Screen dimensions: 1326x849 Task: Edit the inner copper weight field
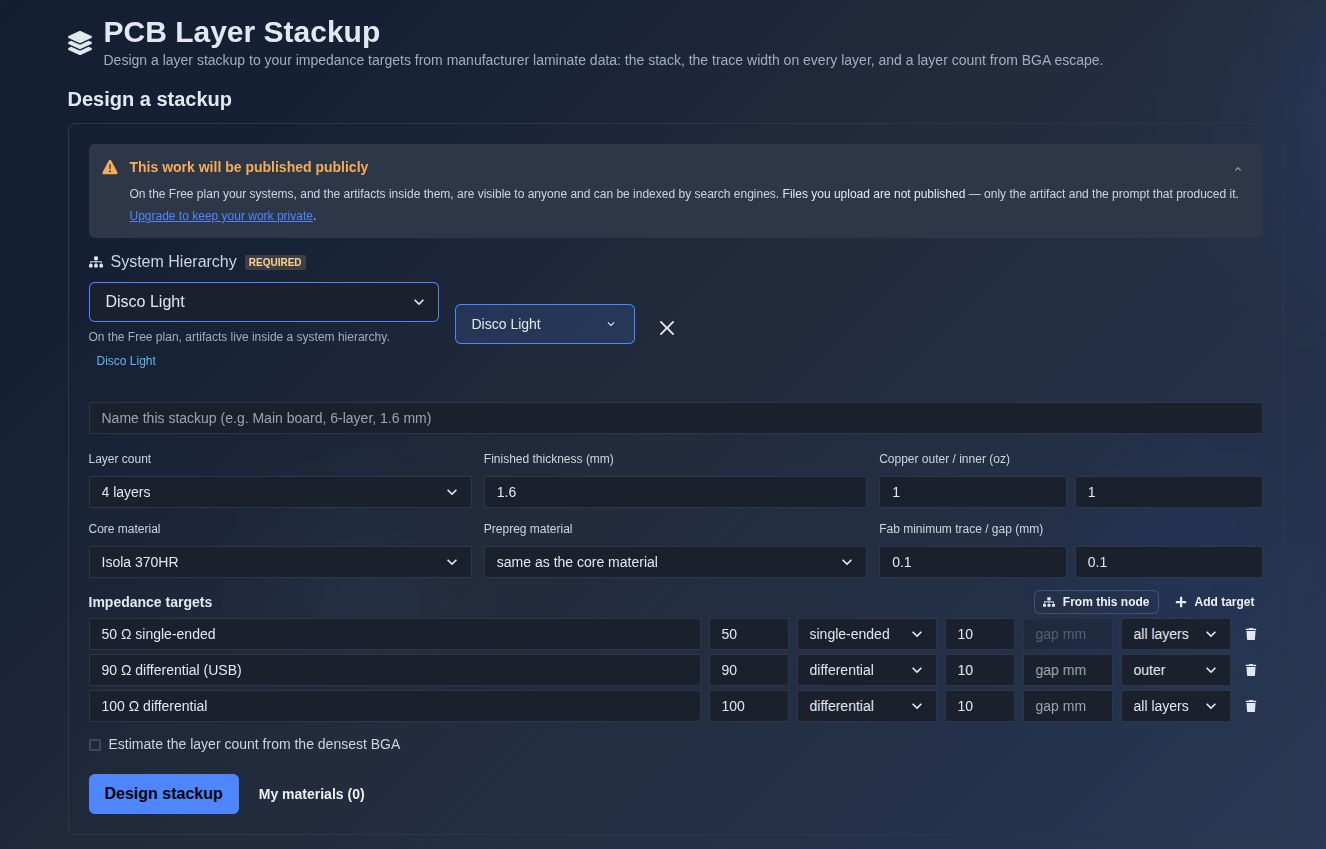click(1169, 492)
